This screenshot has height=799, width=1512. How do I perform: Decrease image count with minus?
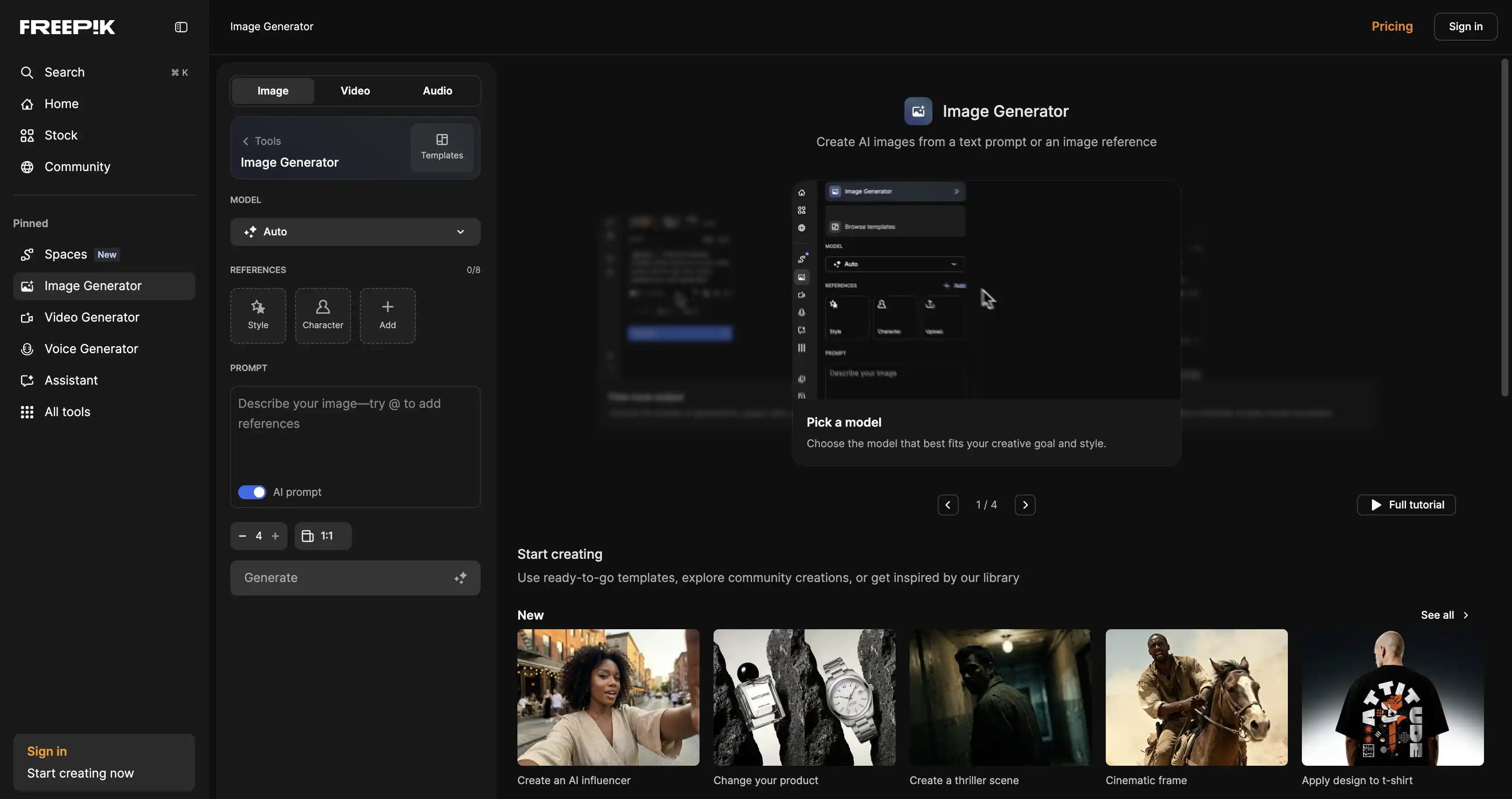pos(243,536)
